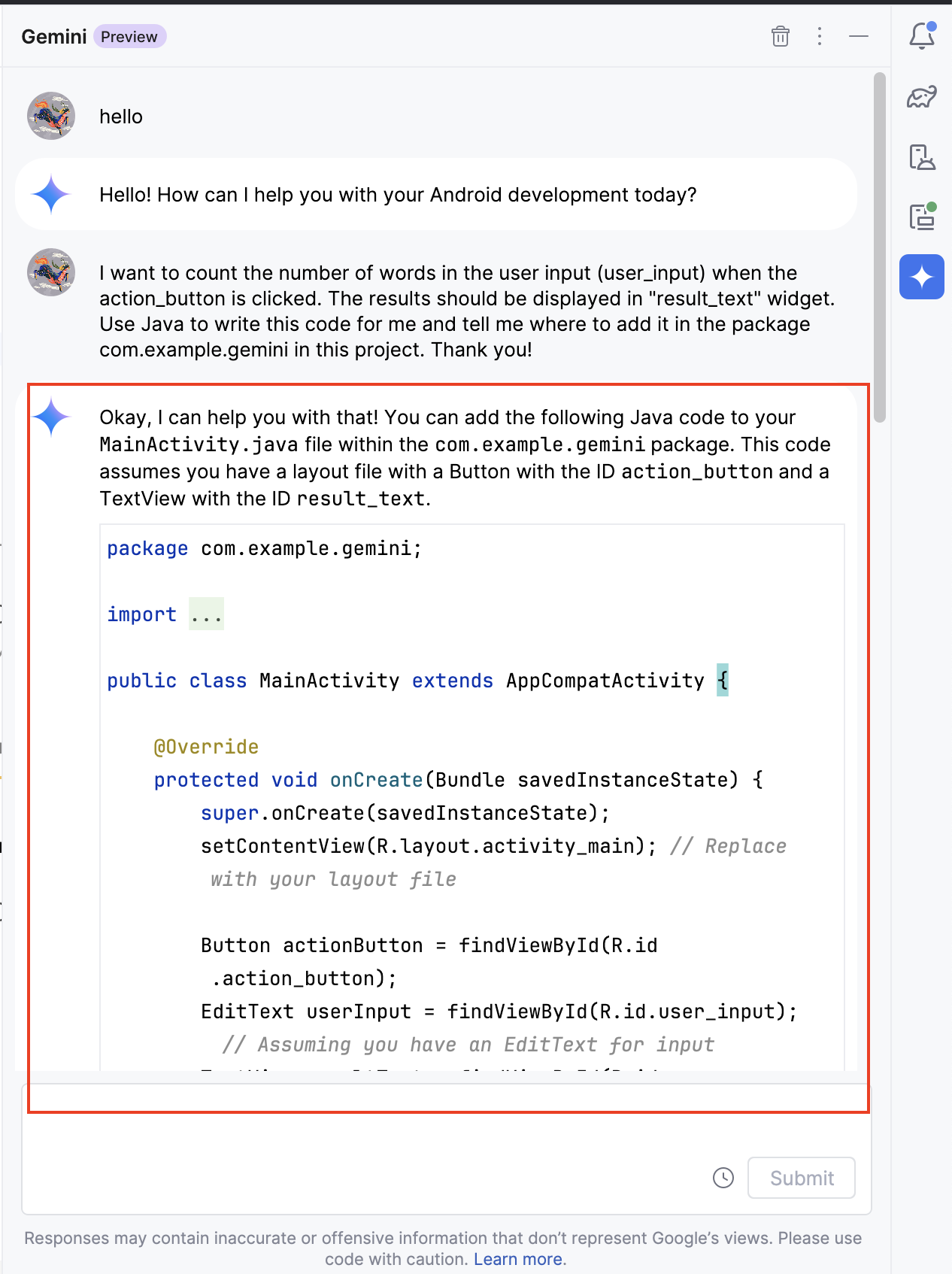Image resolution: width=952 pixels, height=1274 pixels.
Task: Click the Gemini sparkle beside the greeting reply
Action: pyautogui.click(x=51, y=194)
